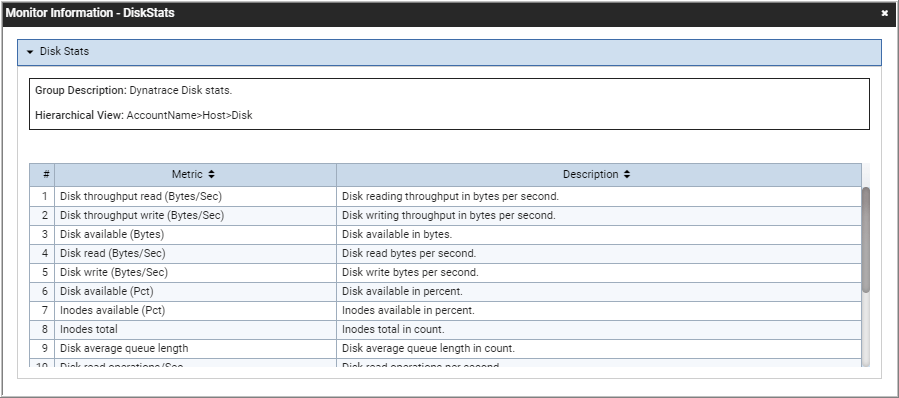Click description 'Disk write bytes per second.'
This screenshot has width=899, height=398.
(410, 272)
